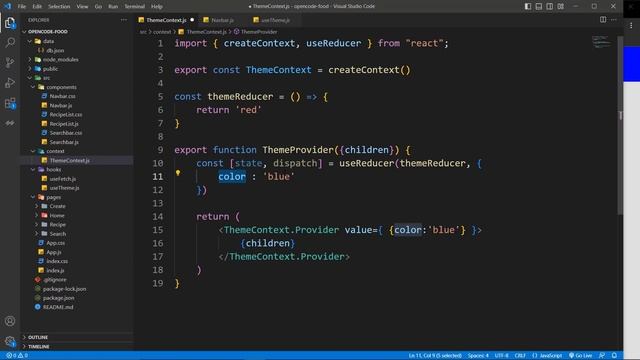Image resolution: width=640 pixels, height=360 pixels.
Task: Open the Search view in activity bar
Action: pos(10,42)
